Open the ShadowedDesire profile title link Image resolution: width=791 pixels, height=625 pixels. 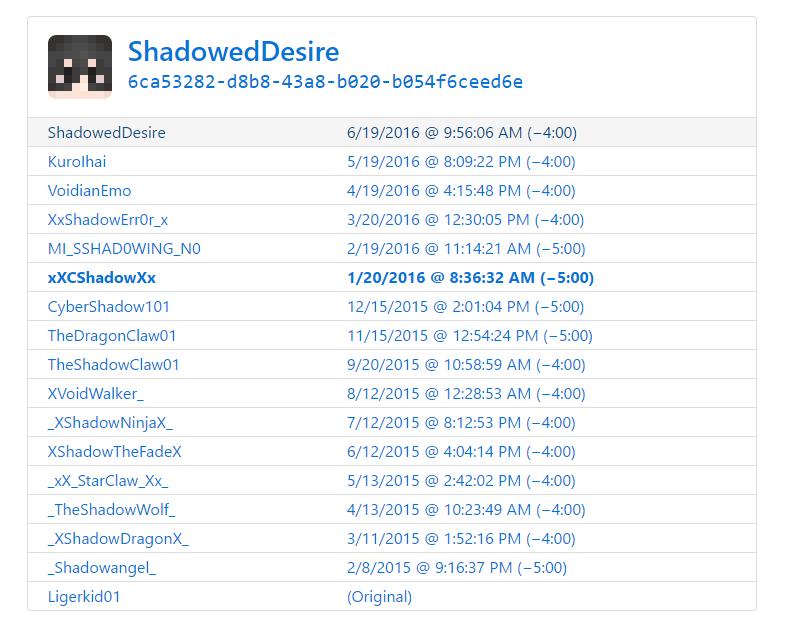[234, 51]
